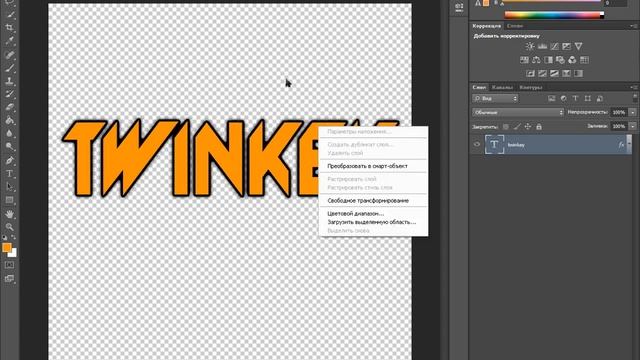
Task: Toggle adjustment layers filter
Action: click(563, 98)
